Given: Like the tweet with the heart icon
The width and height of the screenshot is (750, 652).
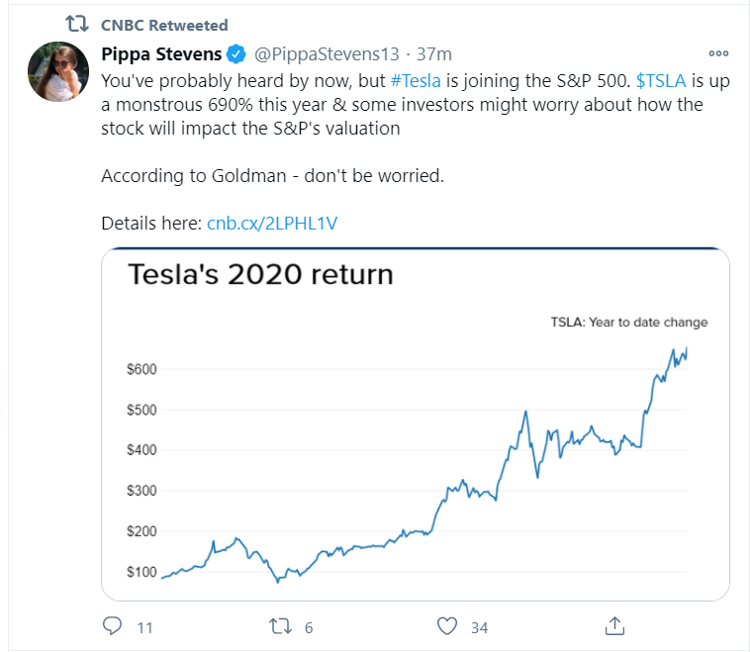Looking at the screenshot, I should coord(447,627).
